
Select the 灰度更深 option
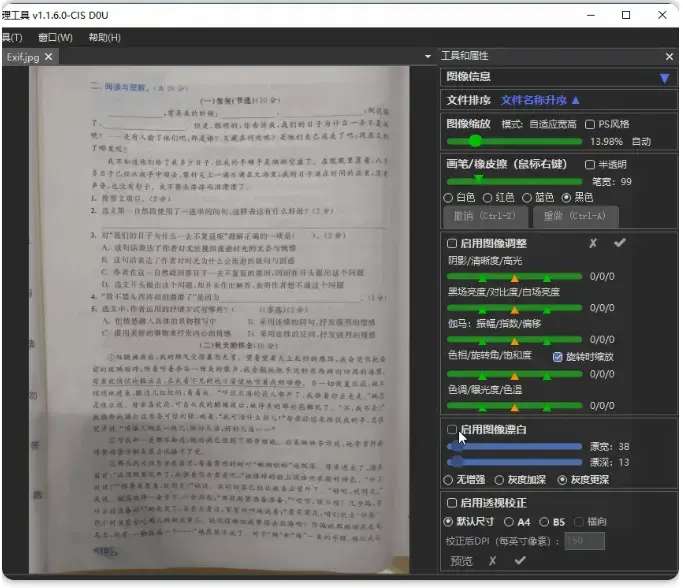(x=562, y=480)
